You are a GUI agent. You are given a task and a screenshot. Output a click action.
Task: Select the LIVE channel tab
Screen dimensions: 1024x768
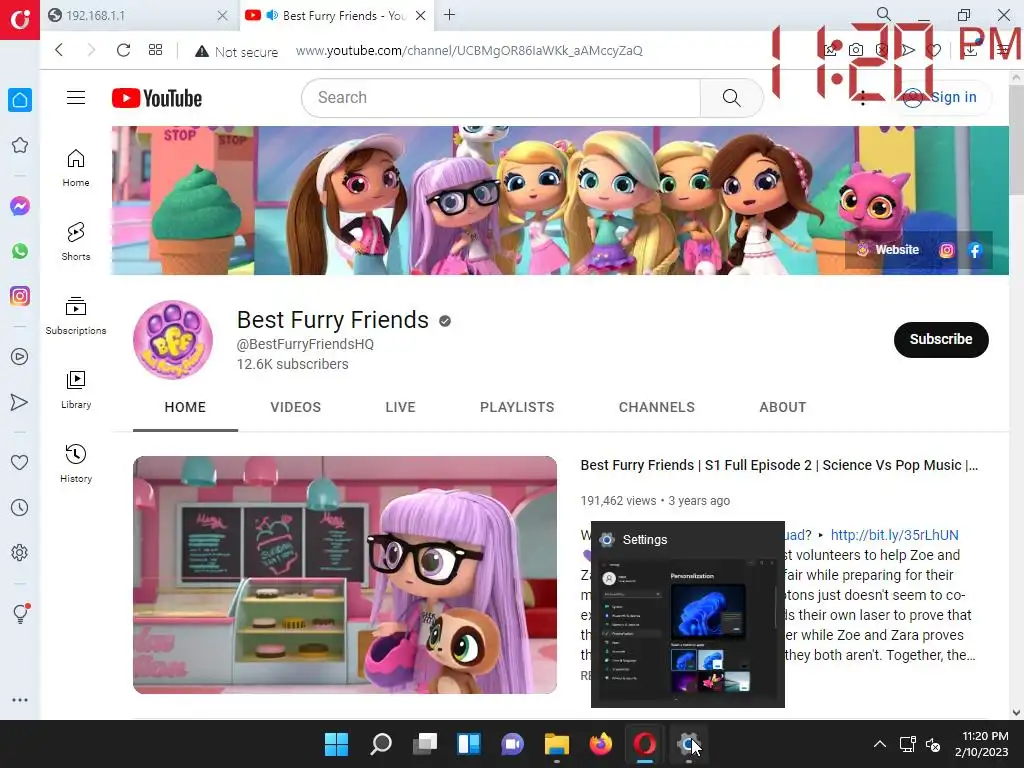[x=400, y=407]
